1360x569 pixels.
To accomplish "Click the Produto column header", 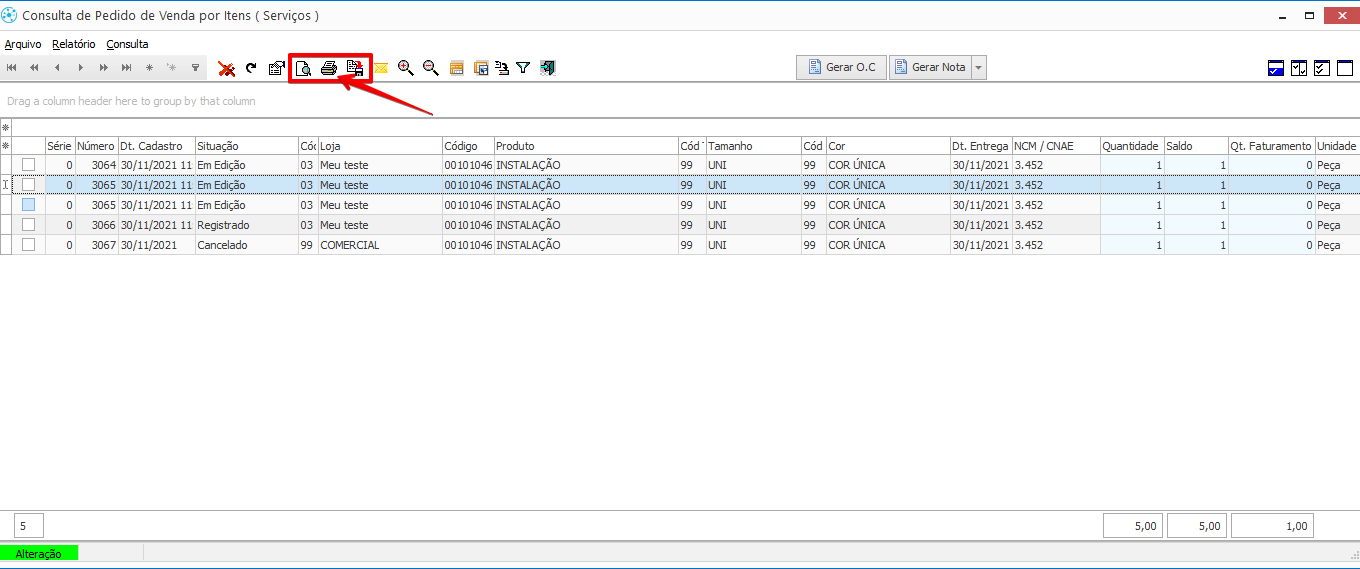I will (585, 146).
